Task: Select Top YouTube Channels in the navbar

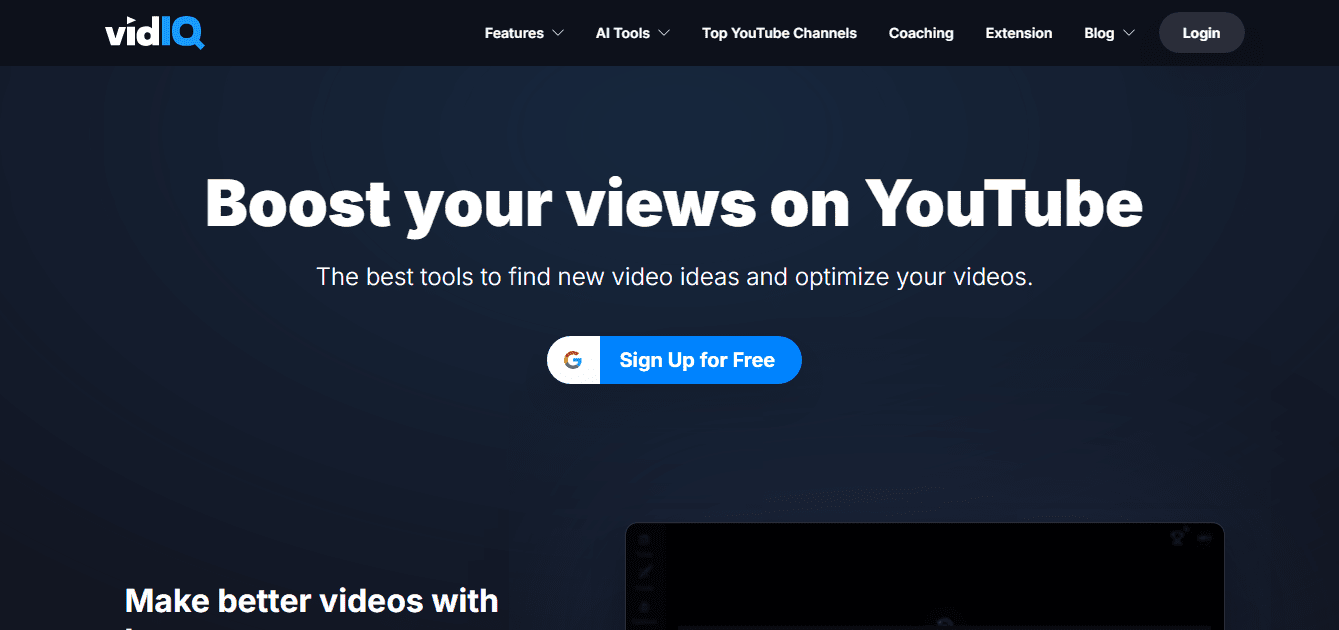Action: (x=779, y=32)
